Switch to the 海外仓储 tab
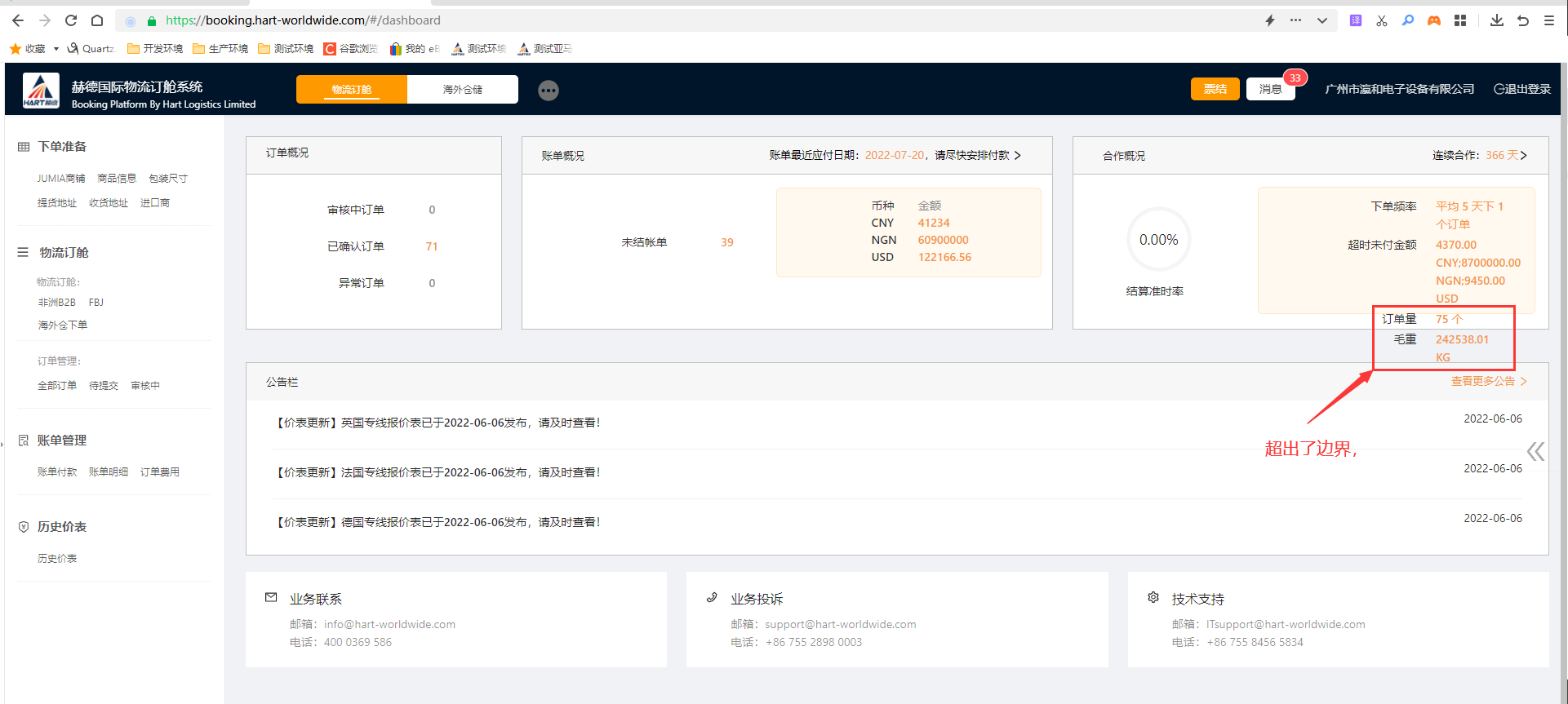 (462, 90)
